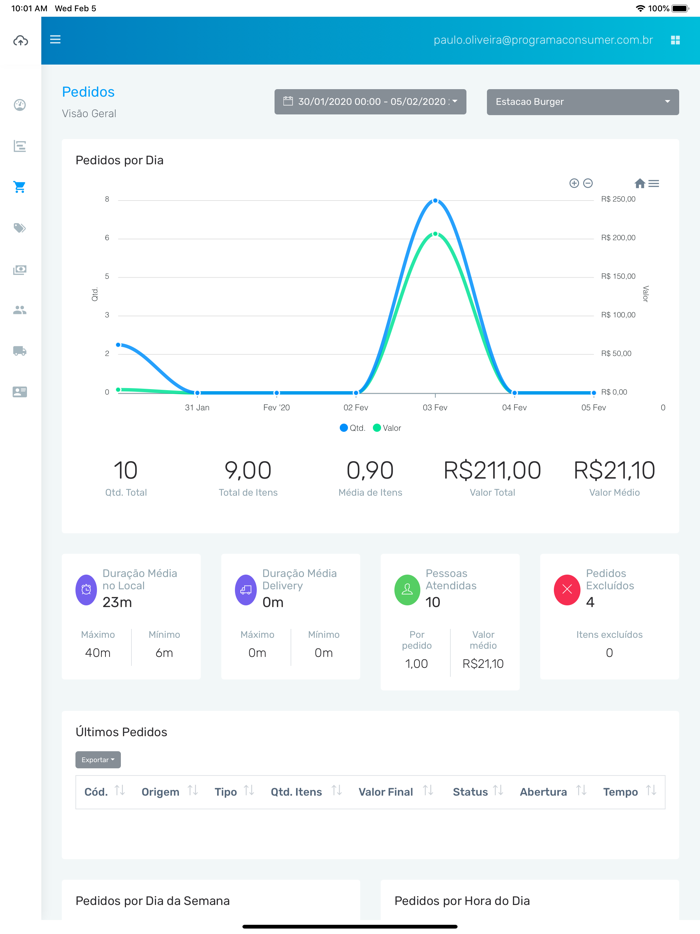Open the Estacao Burger store dropdown

click(583, 102)
